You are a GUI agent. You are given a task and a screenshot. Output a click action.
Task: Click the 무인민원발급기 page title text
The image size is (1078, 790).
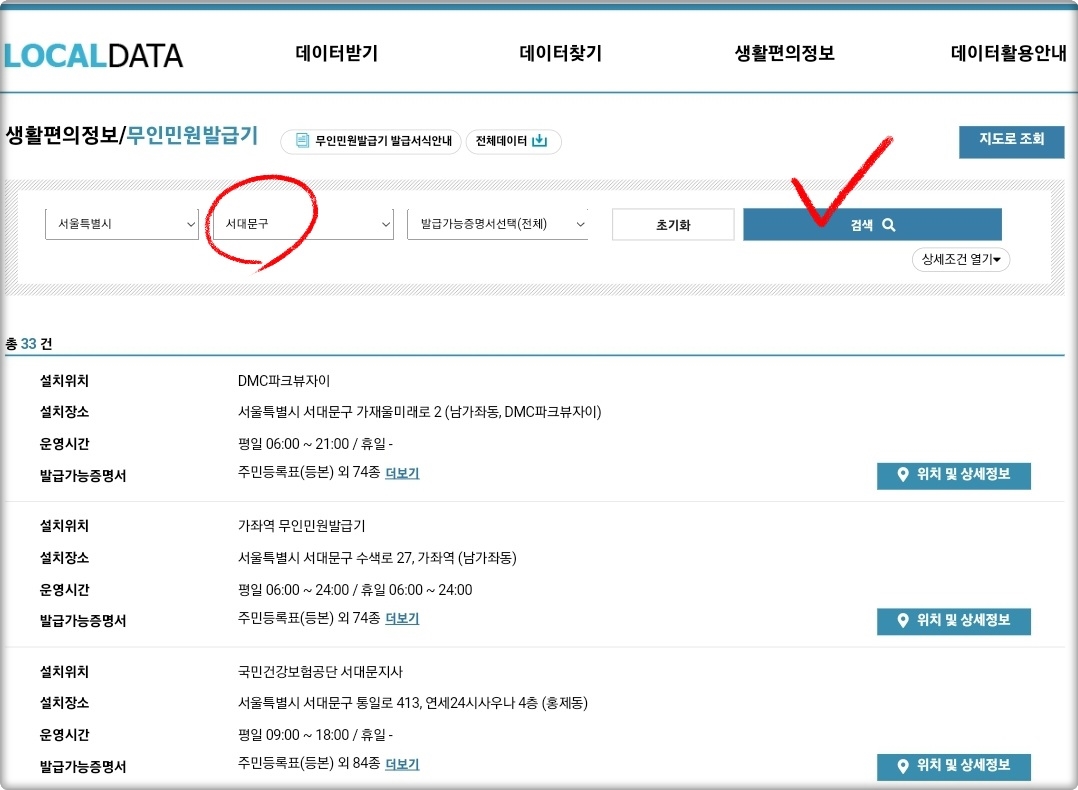(x=192, y=135)
